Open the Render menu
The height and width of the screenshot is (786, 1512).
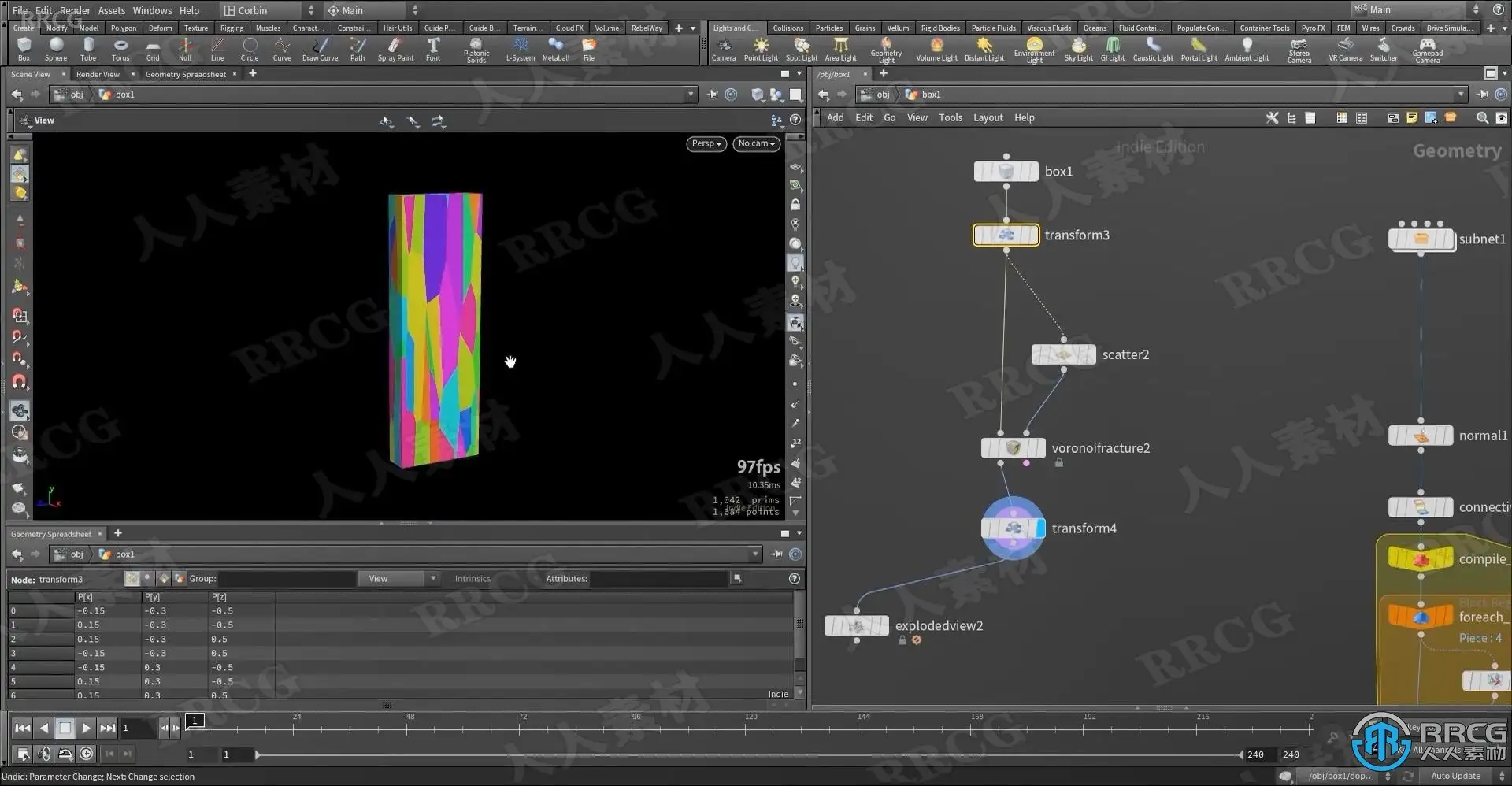click(x=76, y=10)
